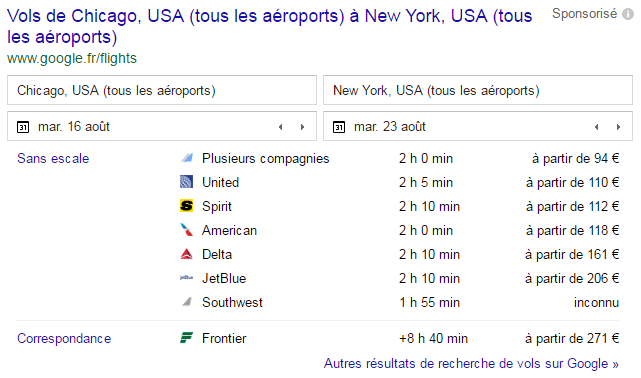641x378 pixels.
Task: Move return date back one day
Action: tap(596, 127)
